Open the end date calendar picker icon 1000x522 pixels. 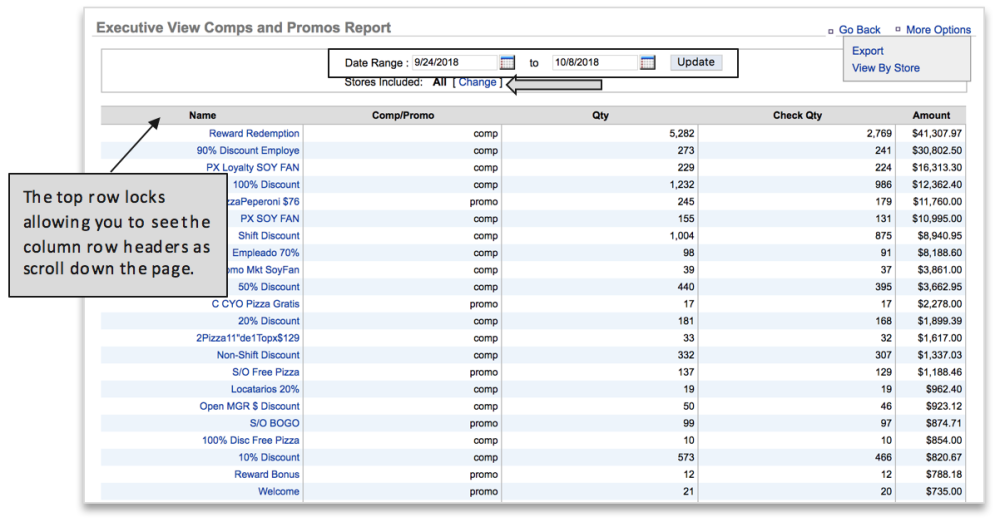tap(647, 63)
